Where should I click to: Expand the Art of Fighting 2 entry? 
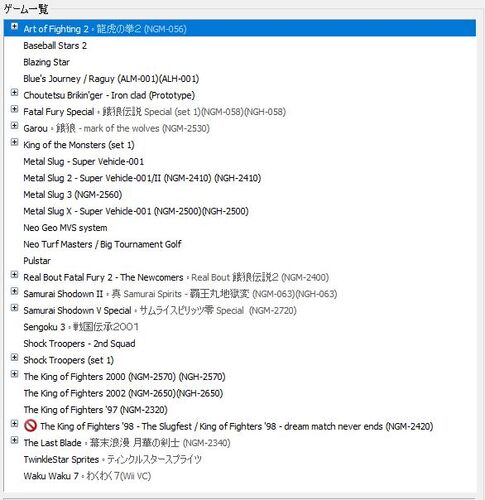14,26
